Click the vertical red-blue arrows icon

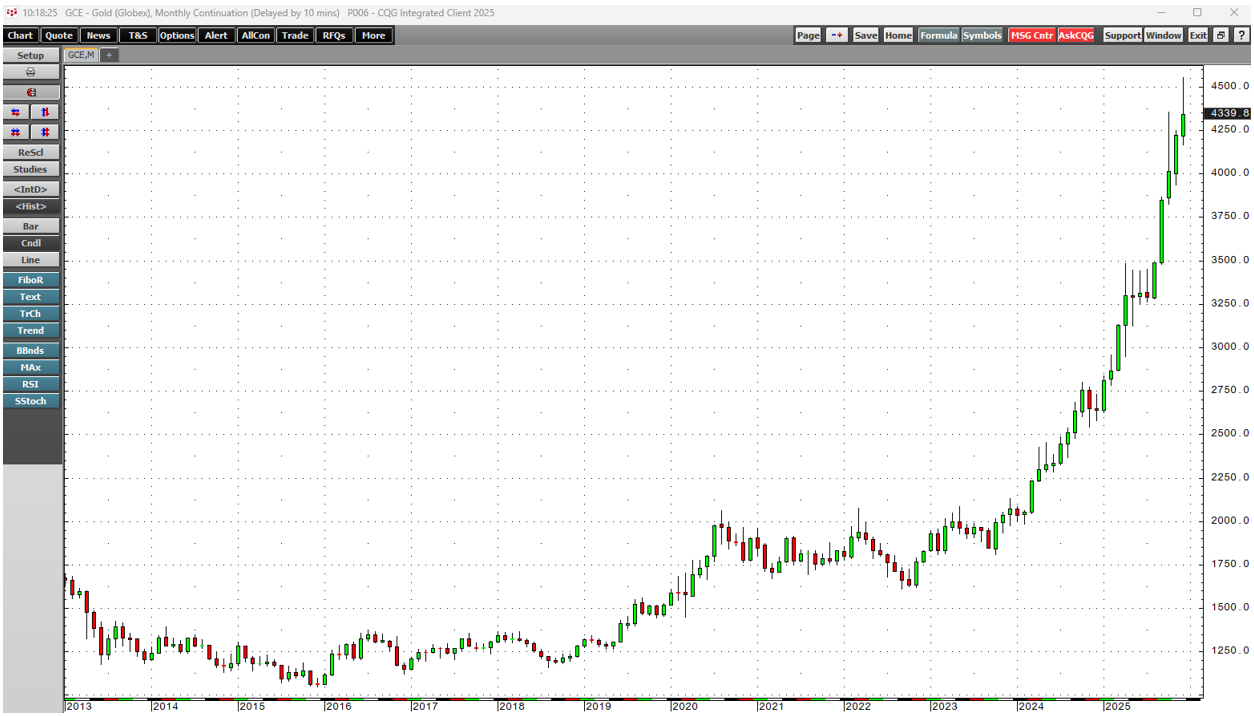45,113
